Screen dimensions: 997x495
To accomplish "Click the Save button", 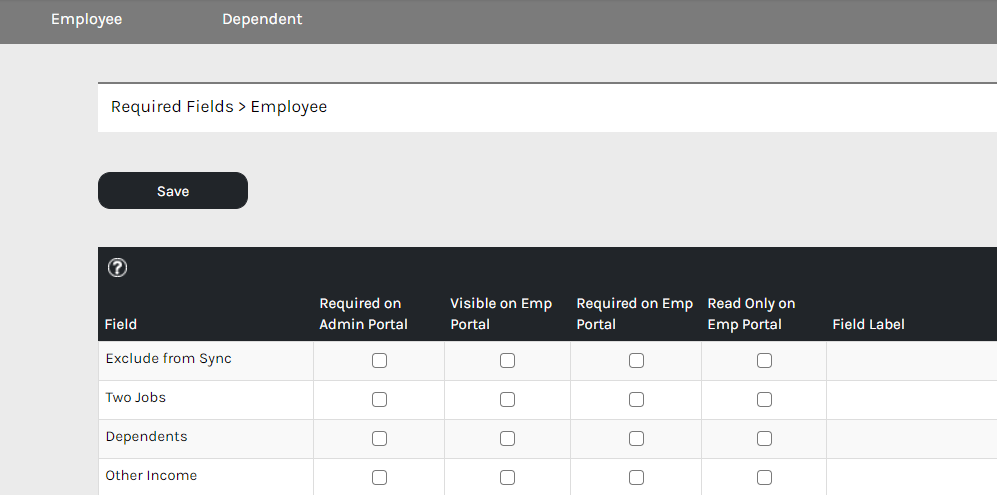I will [173, 190].
